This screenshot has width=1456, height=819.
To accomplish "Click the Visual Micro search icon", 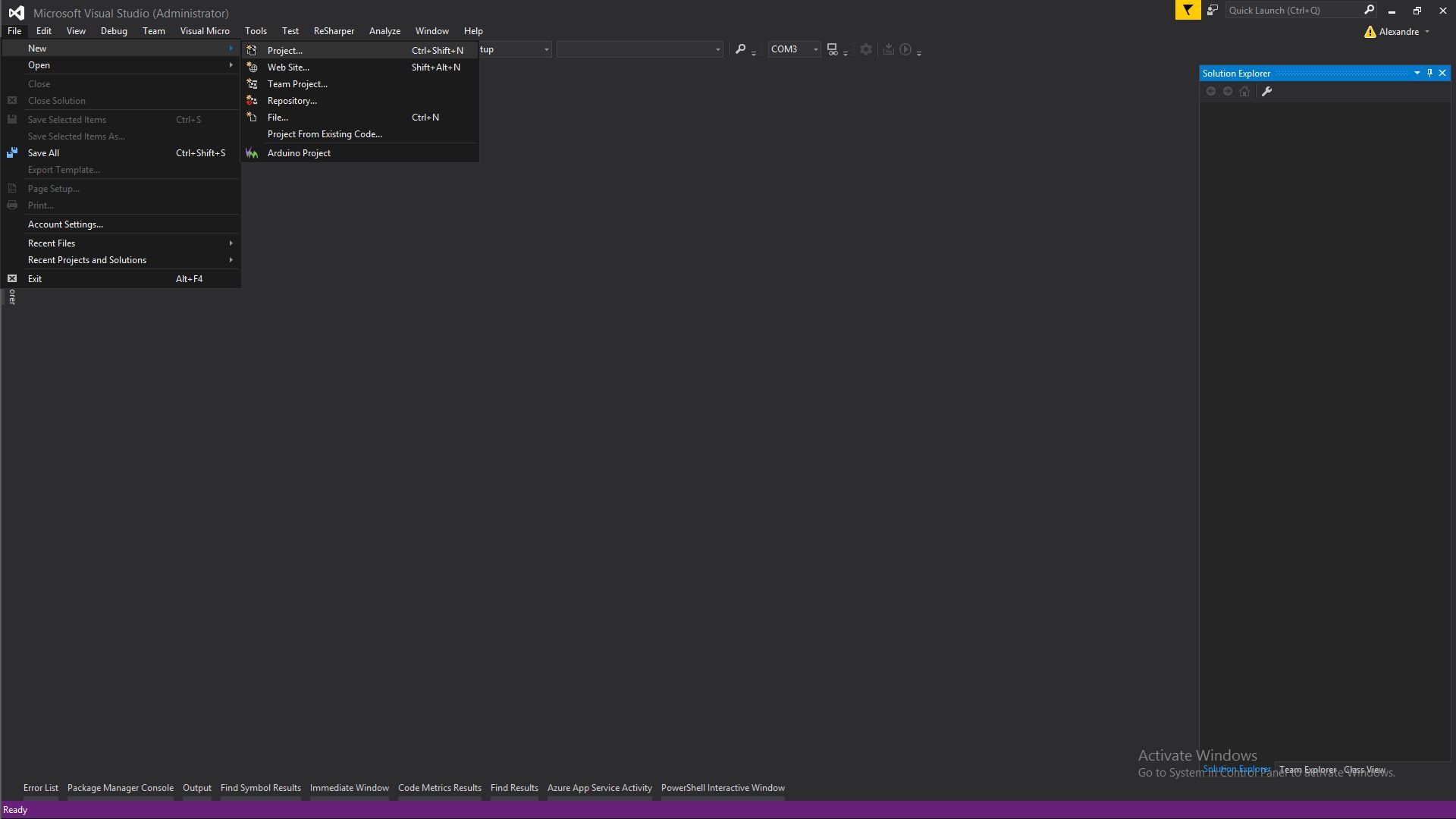I will coord(741,49).
